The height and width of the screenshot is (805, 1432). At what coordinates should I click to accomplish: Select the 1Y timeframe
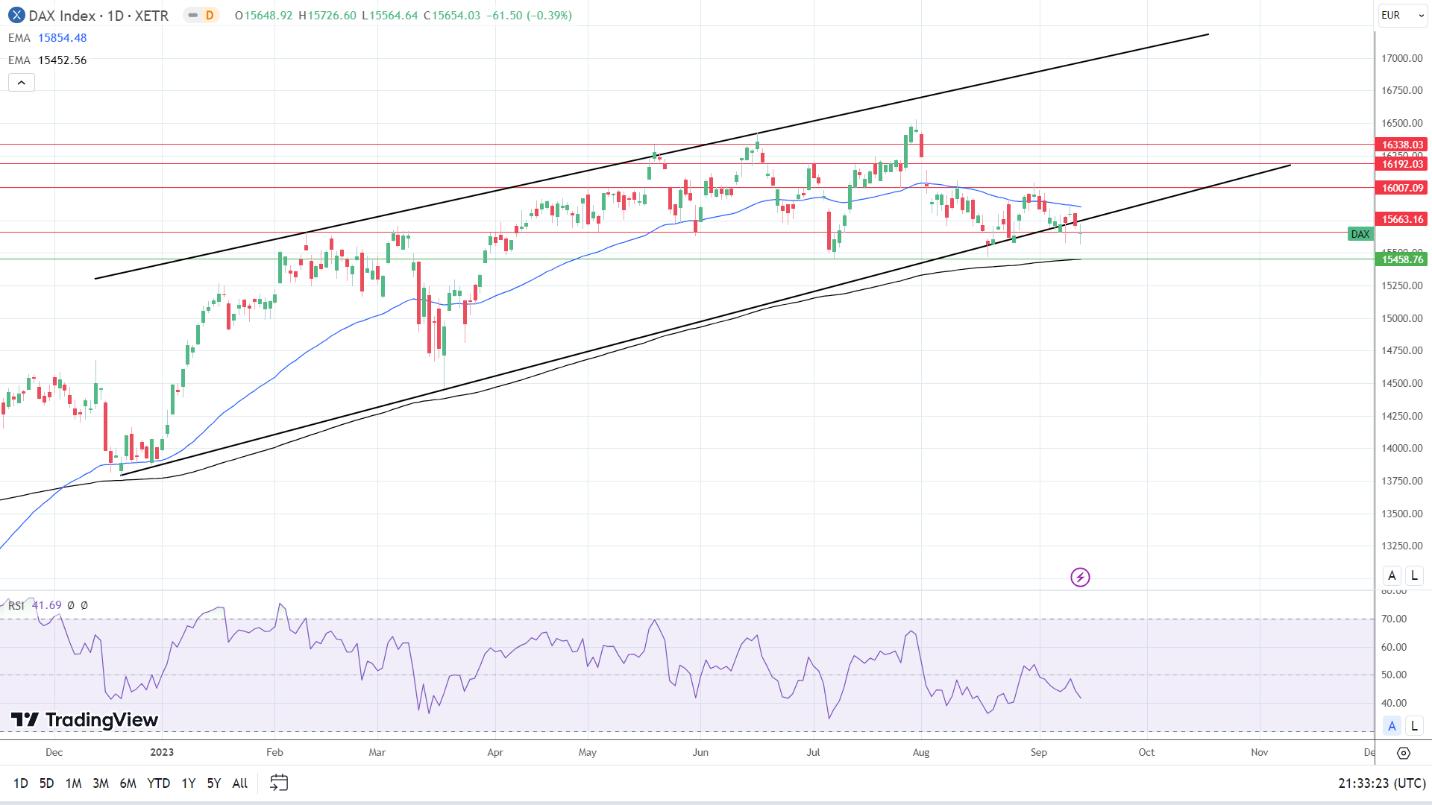click(x=188, y=783)
